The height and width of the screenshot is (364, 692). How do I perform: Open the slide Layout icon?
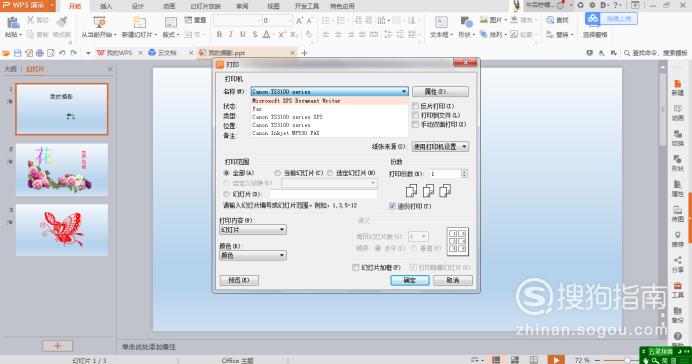pyautogui.click(x=171, y=23)
